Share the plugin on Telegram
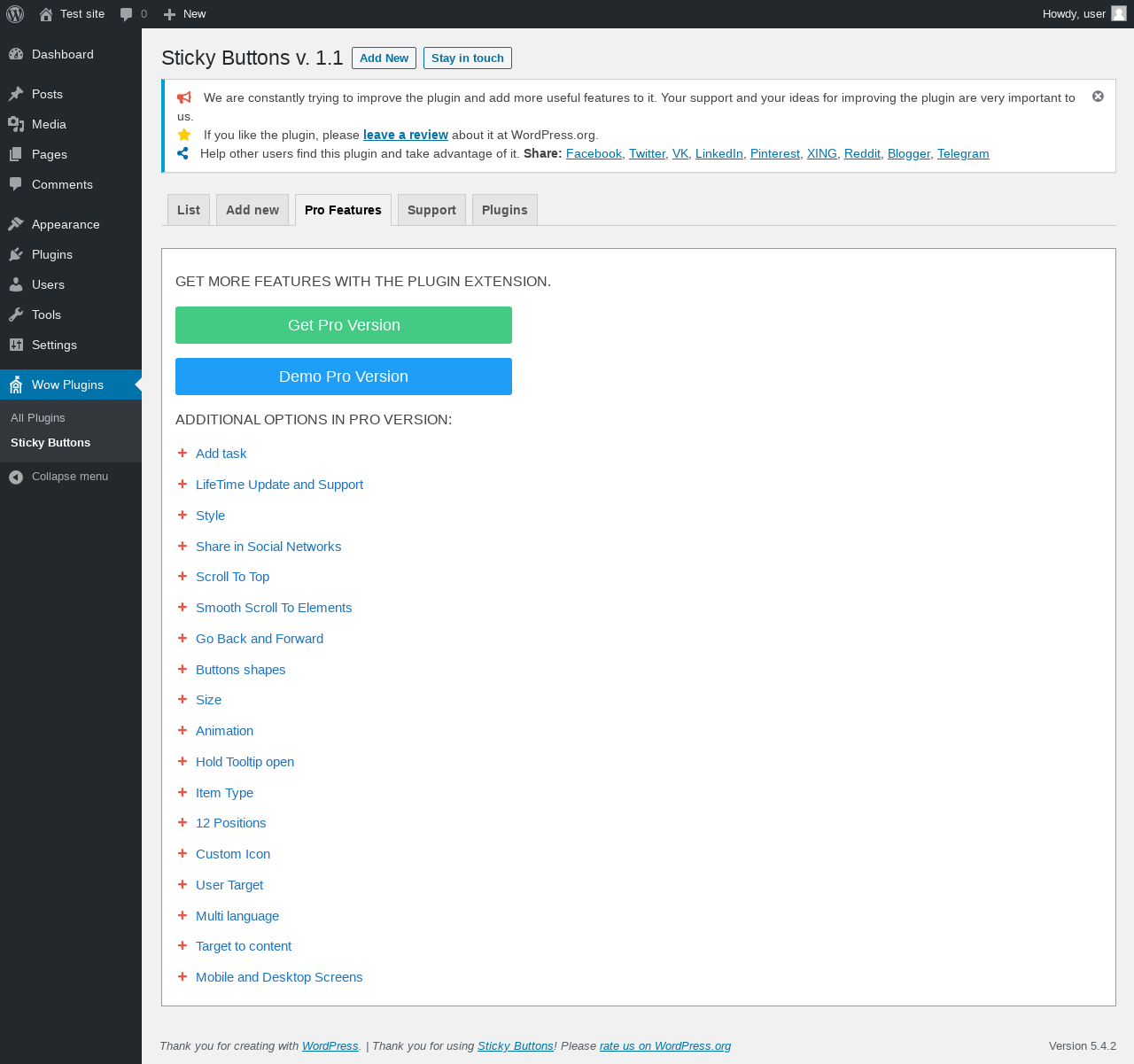Screen dimensions: 1134x1064 tap(963, 153)
